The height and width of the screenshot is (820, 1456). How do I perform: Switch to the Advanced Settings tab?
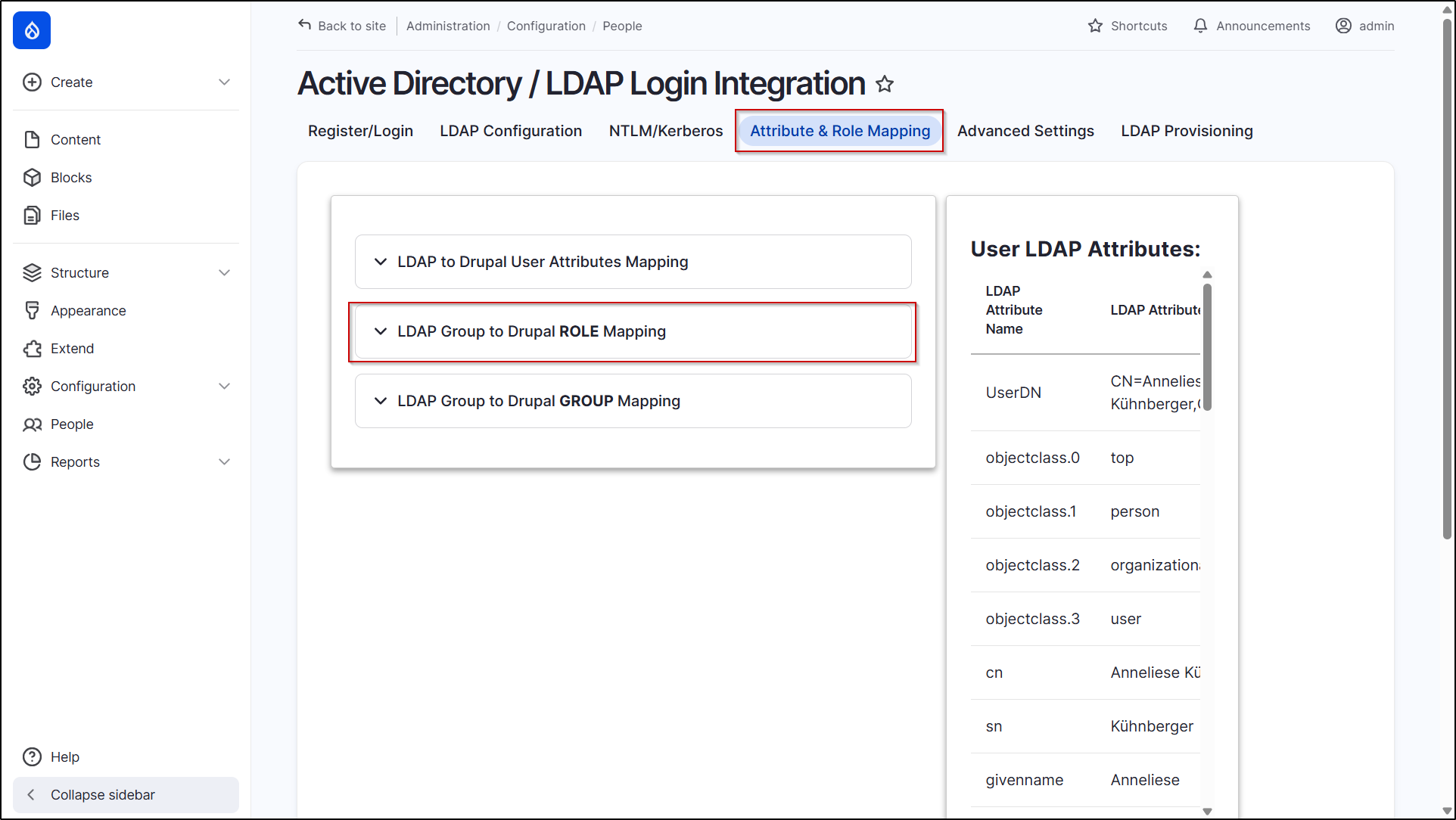point(1025,130)
